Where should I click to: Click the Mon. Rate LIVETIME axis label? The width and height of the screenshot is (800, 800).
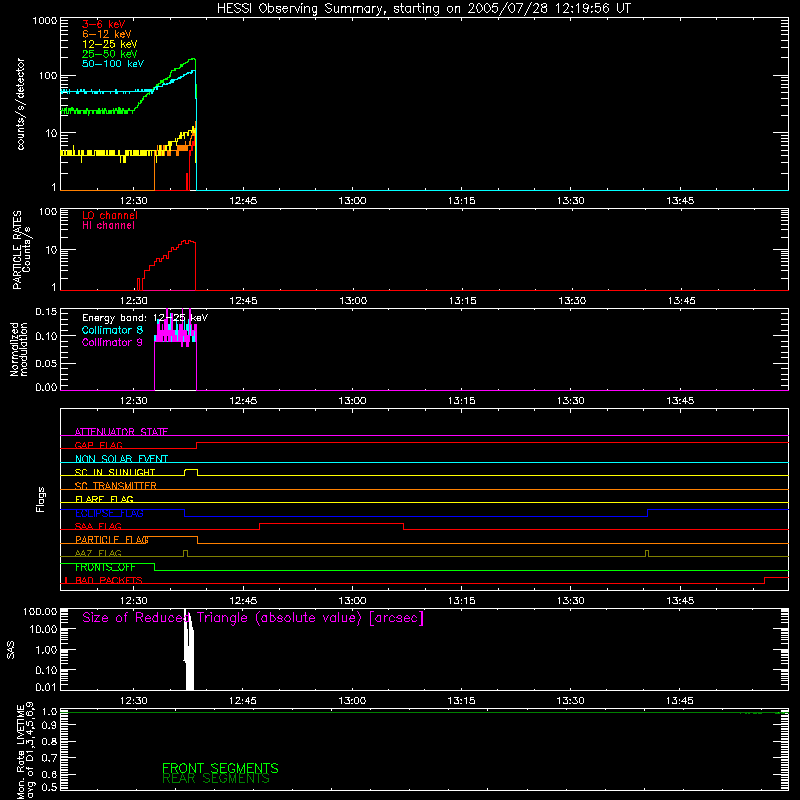point(26,749)
